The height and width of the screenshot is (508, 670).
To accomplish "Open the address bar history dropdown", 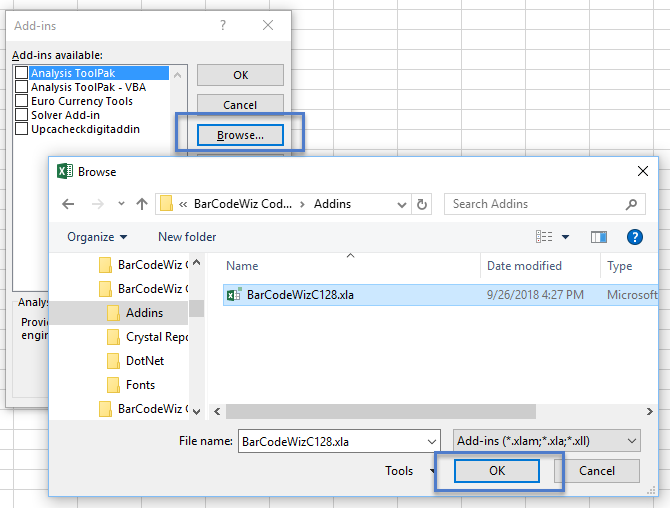I will 401,204.
